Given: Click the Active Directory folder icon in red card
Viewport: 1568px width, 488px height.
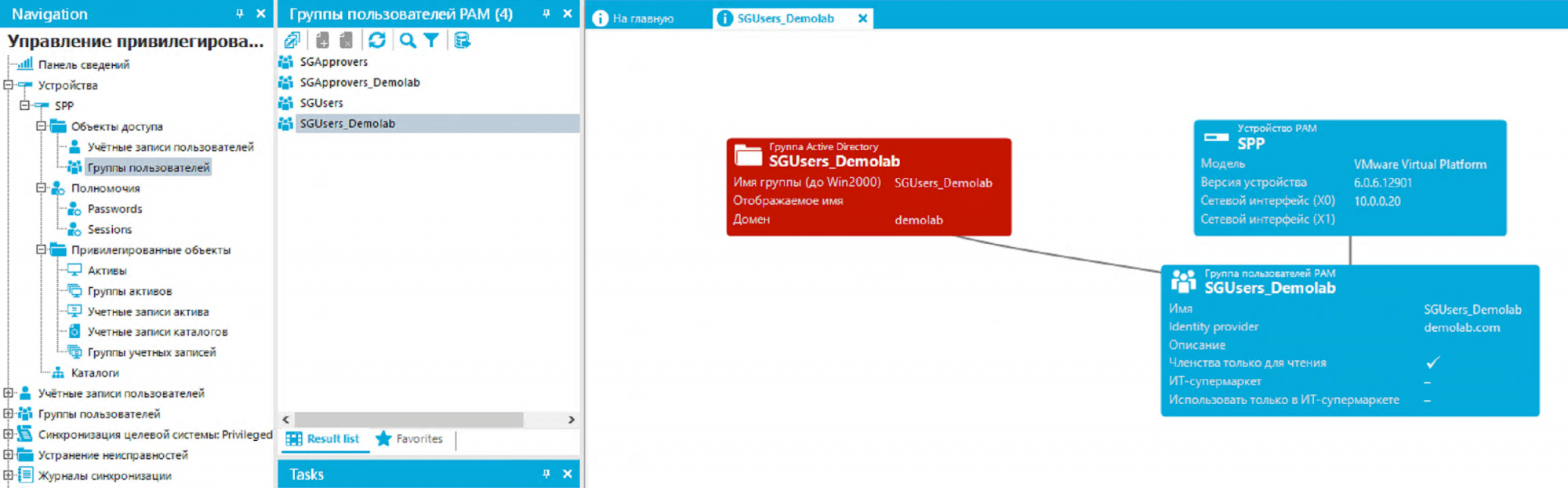Looking at the screenshot, I should tap(748, 155).
